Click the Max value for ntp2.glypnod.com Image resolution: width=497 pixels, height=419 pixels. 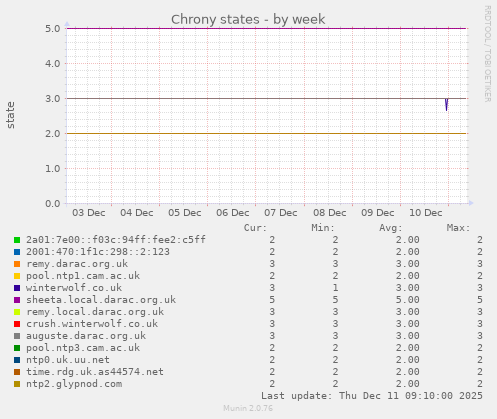[480, 384]
